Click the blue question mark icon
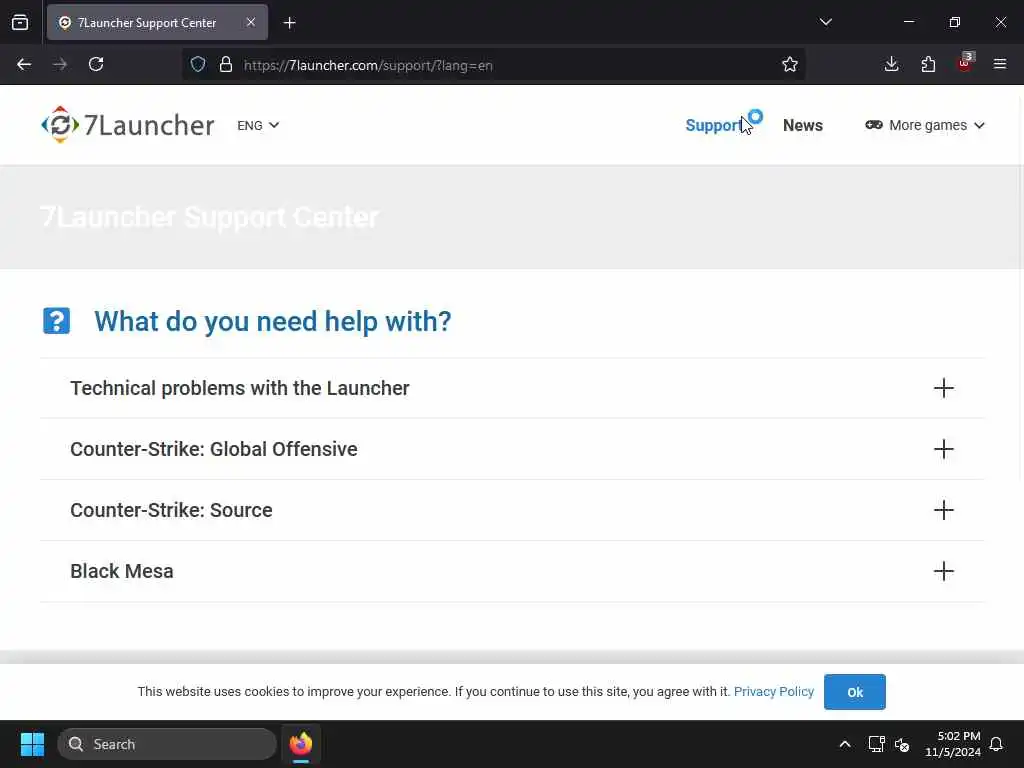The height and width of the screenshot is (768, 1024). 57,321
